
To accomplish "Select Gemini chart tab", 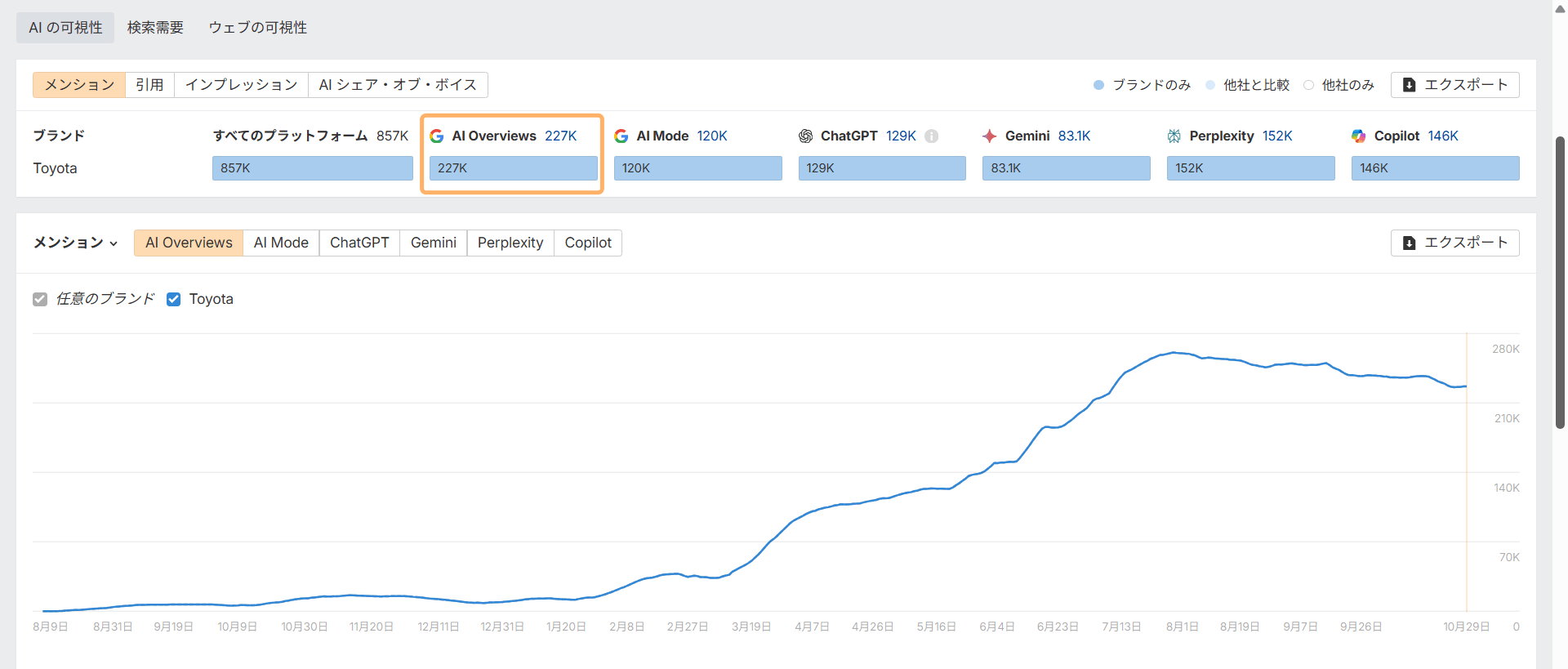I will click(x=434, y=243).
